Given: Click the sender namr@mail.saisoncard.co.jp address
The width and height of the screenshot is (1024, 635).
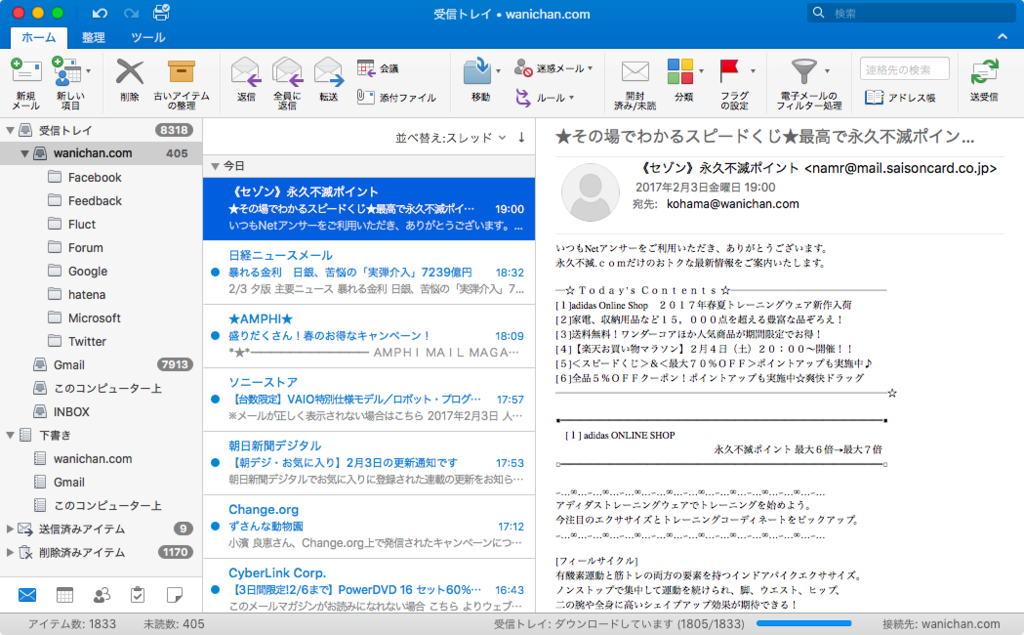Looking at the screenshot, I should tap(901, 169).
